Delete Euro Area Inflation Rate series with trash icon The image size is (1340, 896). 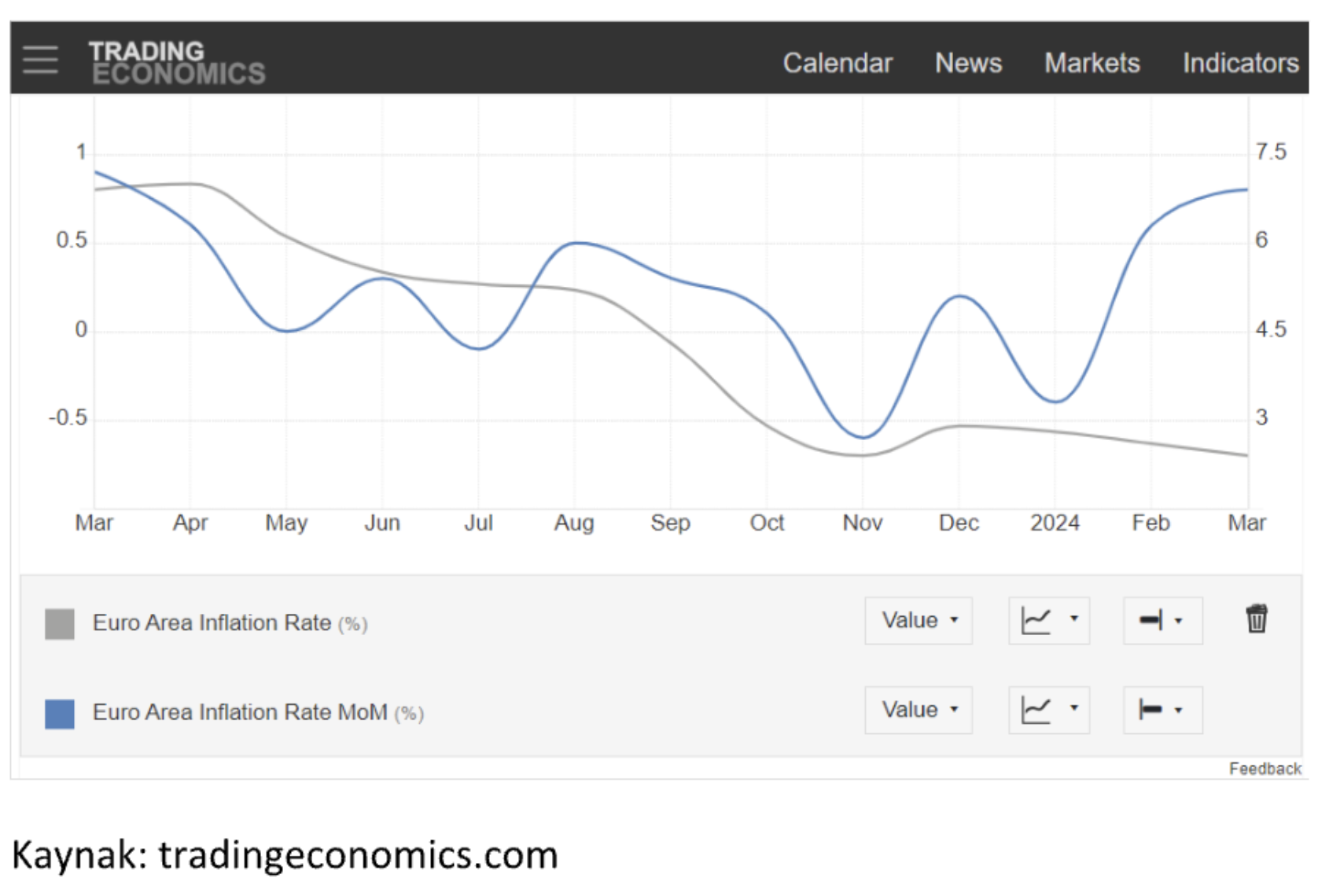point(1257,619)
